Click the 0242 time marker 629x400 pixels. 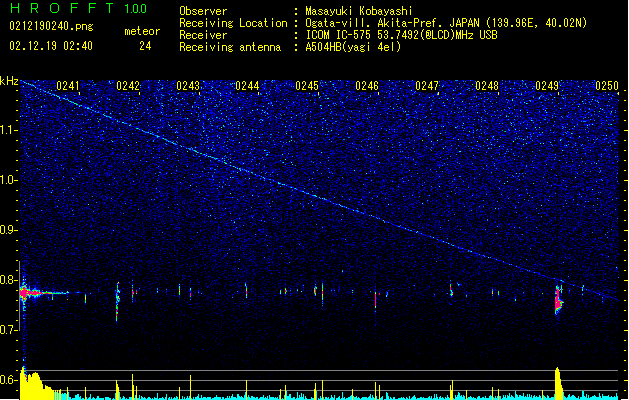click(x=128, y=85)
